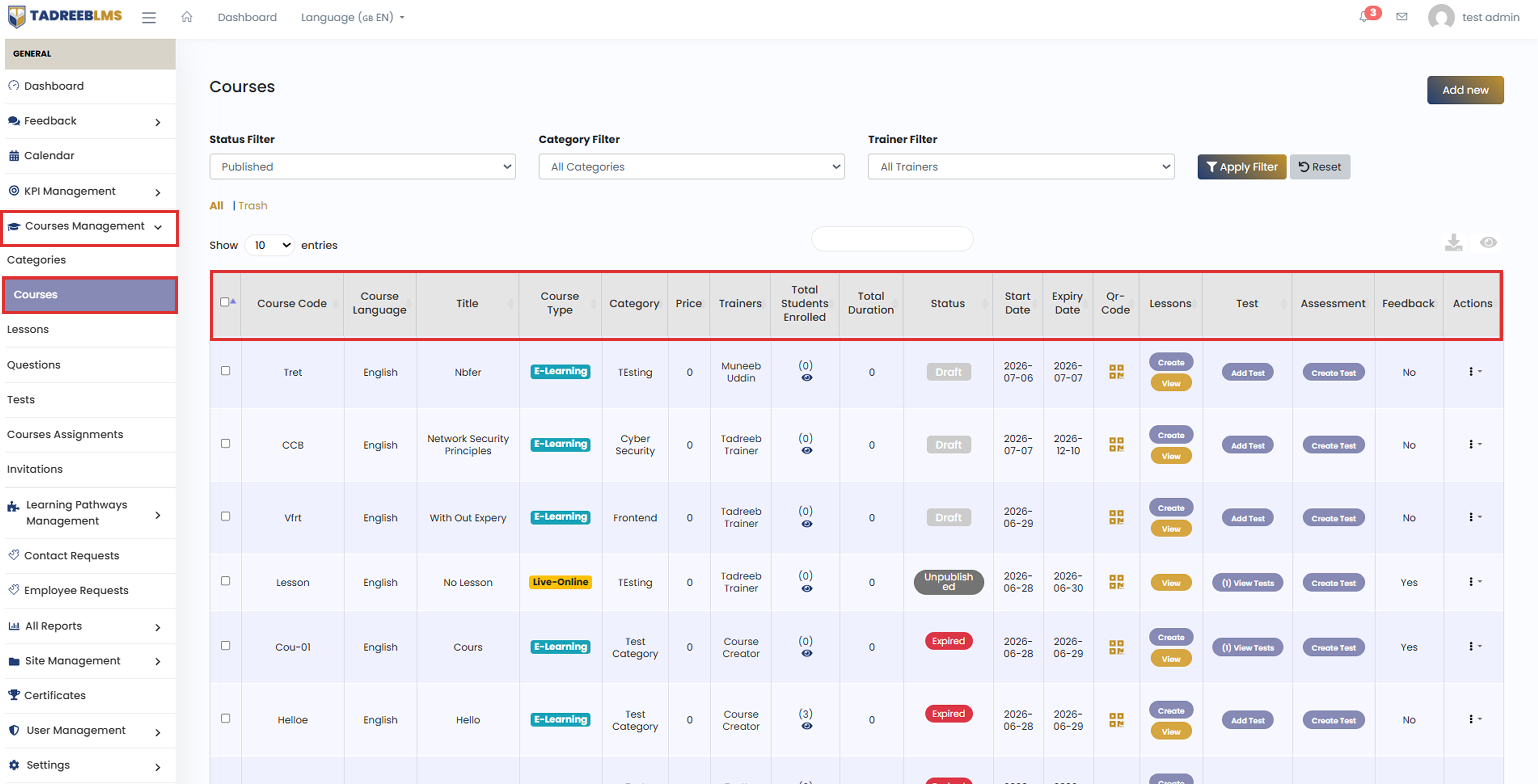
Task: Sort table by Course Code header
Action: tap(292, 303)
